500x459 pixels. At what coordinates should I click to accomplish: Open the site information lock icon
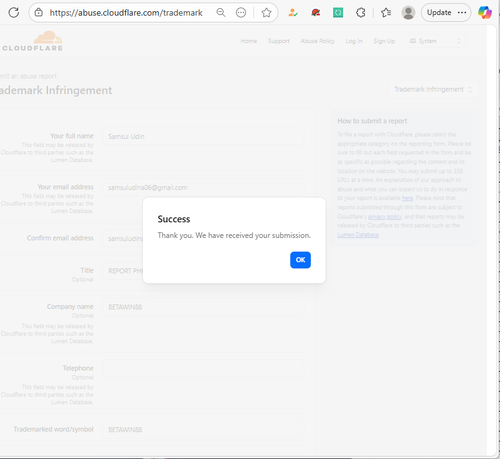(x=39, y=13)
